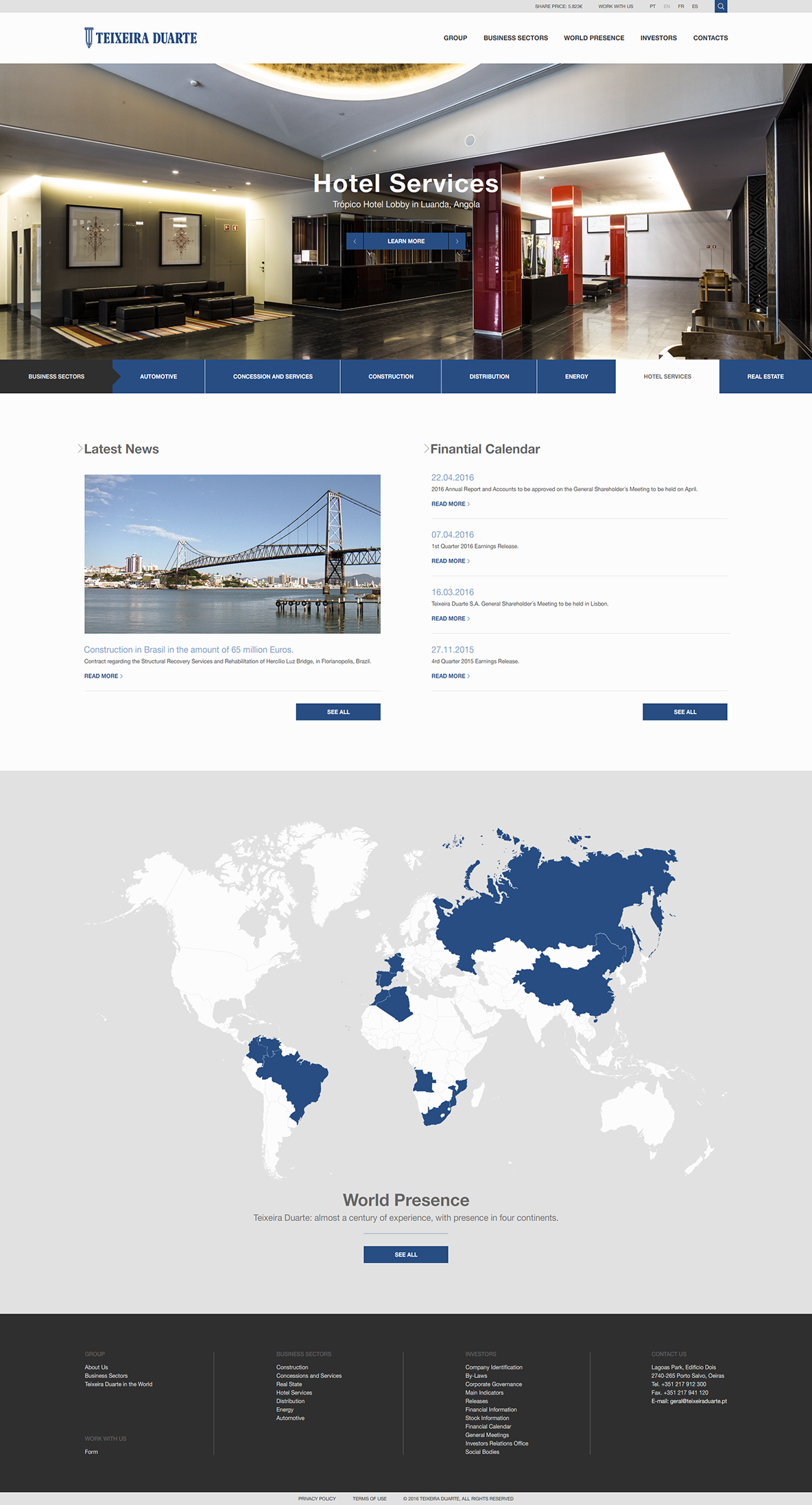This screenshot has height=1505, width=812.
Task: Click the Teixeira Duarte logo
Action: tap(141, 38)
